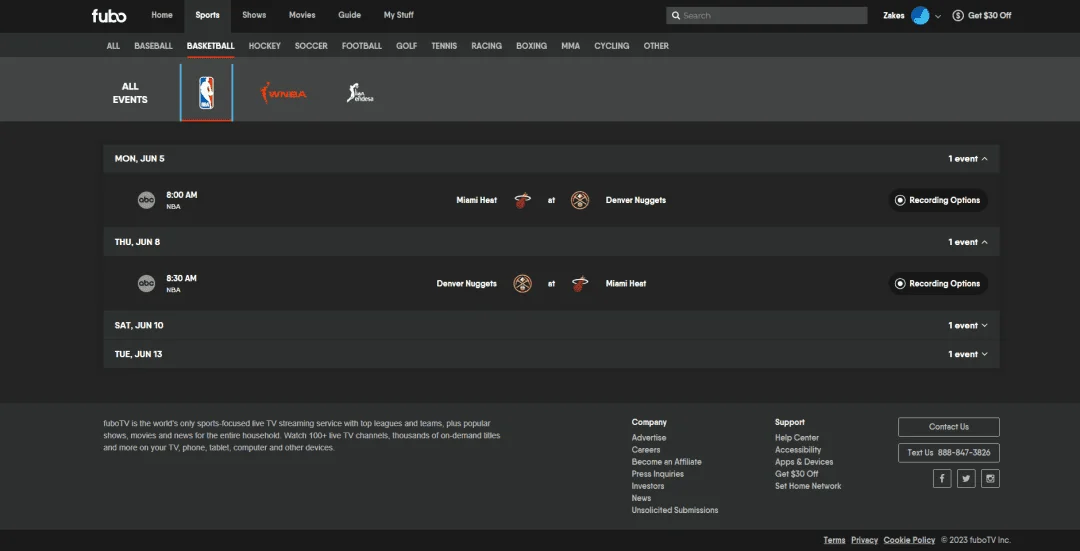
Task: Open the Shows tab
Action: pyautogui.click(x=254, y=15)
